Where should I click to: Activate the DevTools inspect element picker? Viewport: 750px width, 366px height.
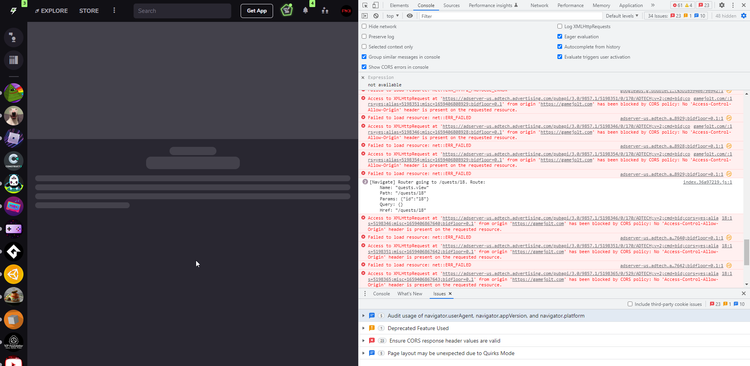[365, 5]
